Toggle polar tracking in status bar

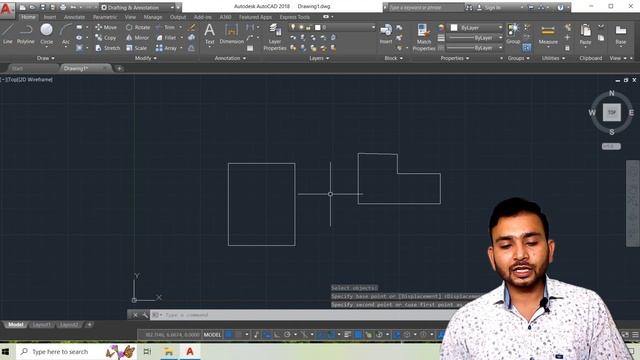pos(287,335)
